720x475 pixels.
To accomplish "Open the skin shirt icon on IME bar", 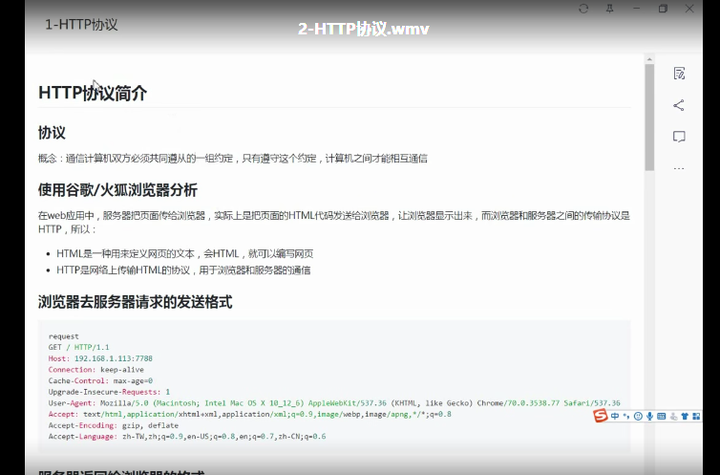I will (x=685, y=416).
